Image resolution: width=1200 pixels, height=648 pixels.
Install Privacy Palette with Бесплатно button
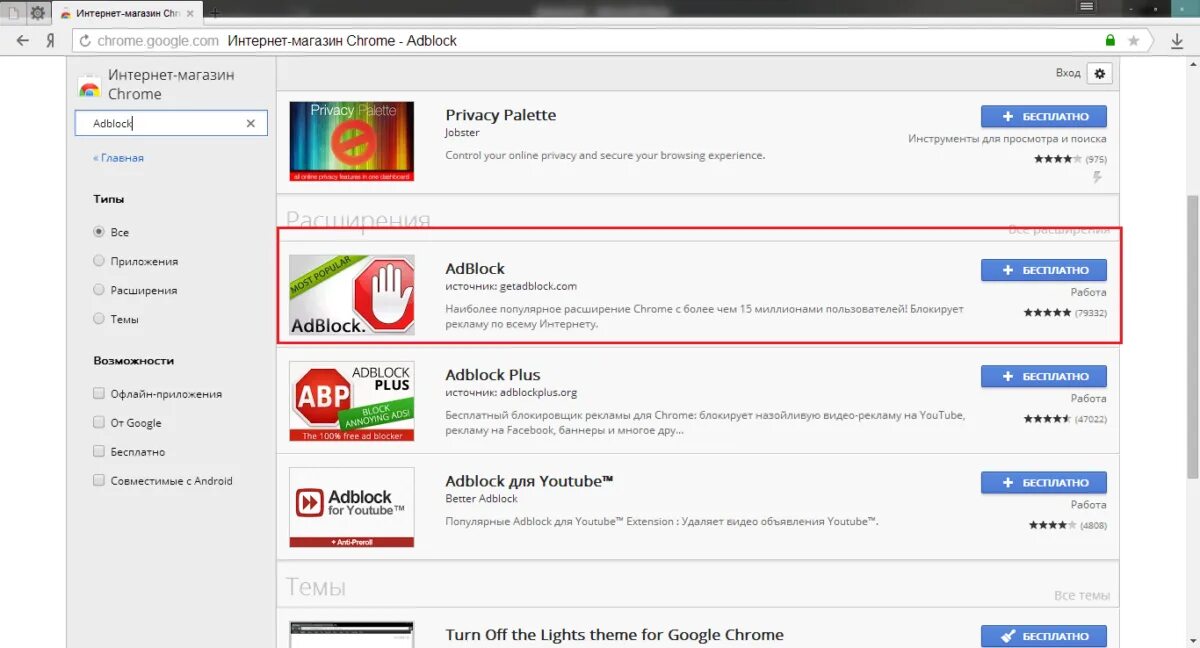pos(1043,116)
